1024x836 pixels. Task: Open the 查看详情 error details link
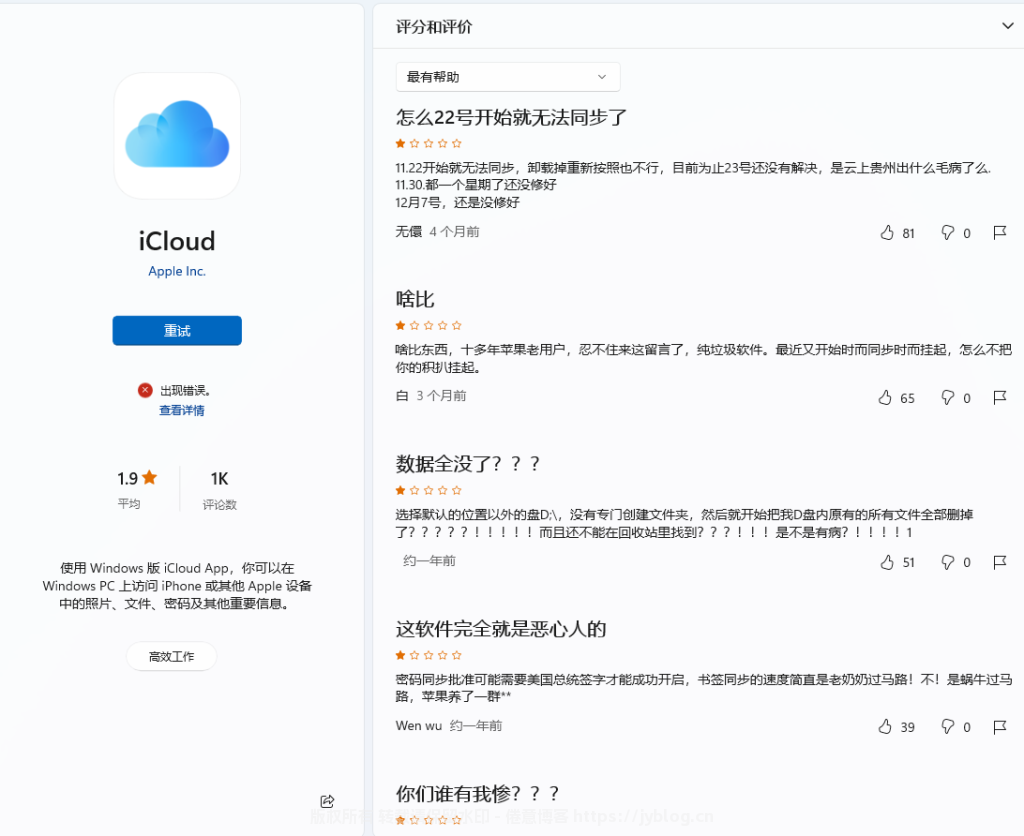click(x=181, y=411)
